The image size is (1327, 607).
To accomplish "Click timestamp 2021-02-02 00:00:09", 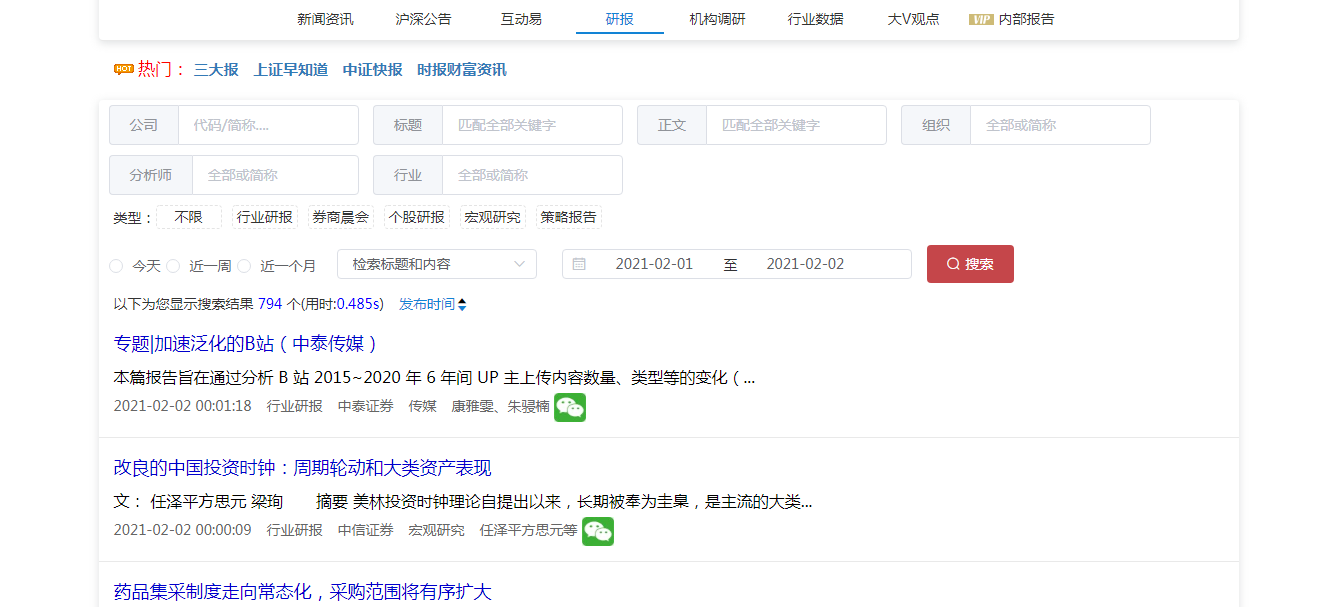I will click(x=183, y=530).
